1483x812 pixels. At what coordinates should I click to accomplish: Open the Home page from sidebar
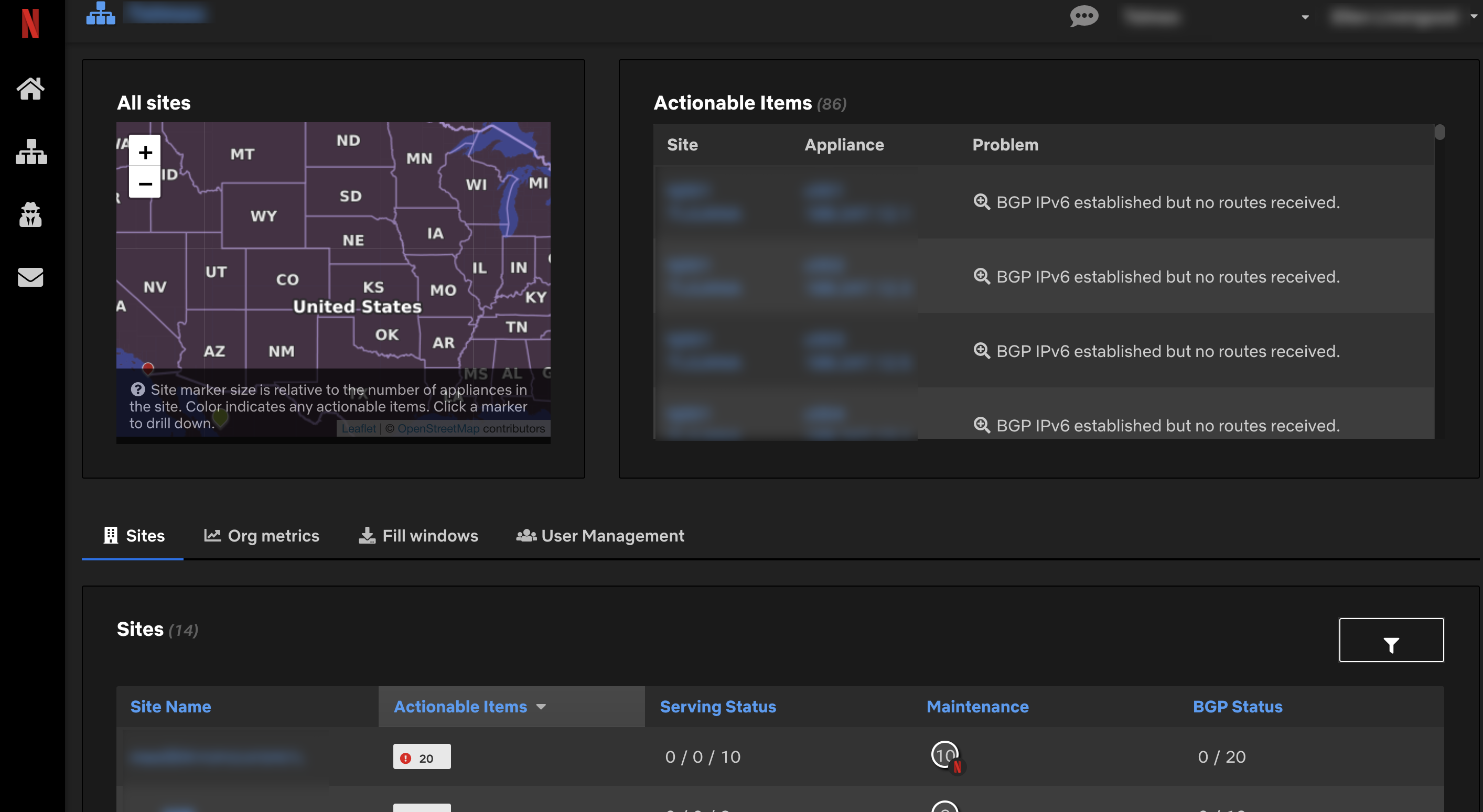[30, 89]
